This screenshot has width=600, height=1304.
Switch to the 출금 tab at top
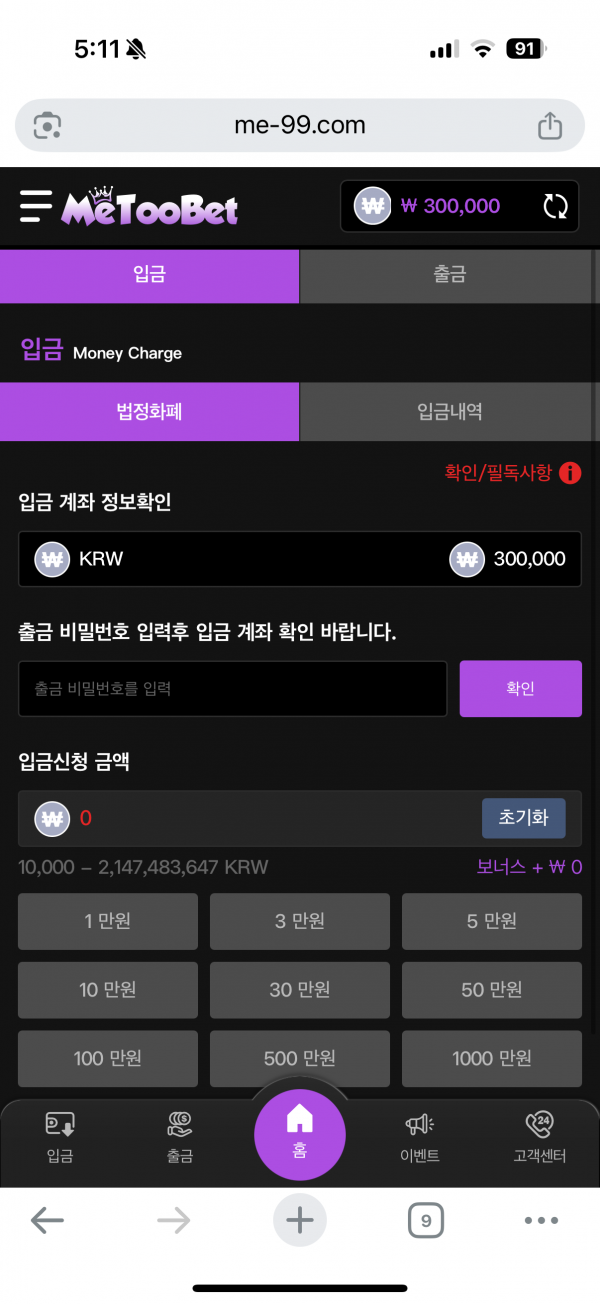(x=449, y=275)
